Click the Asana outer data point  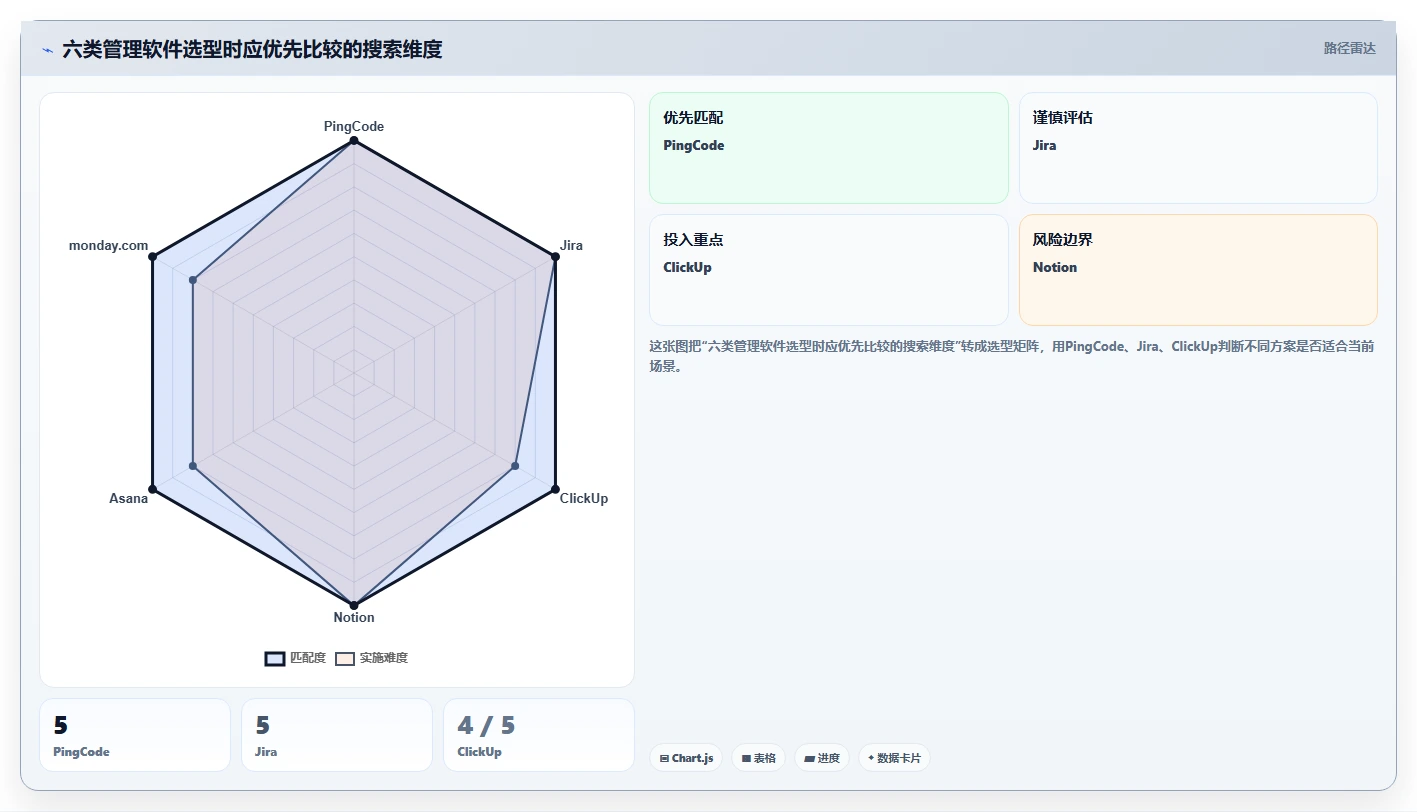152,489
